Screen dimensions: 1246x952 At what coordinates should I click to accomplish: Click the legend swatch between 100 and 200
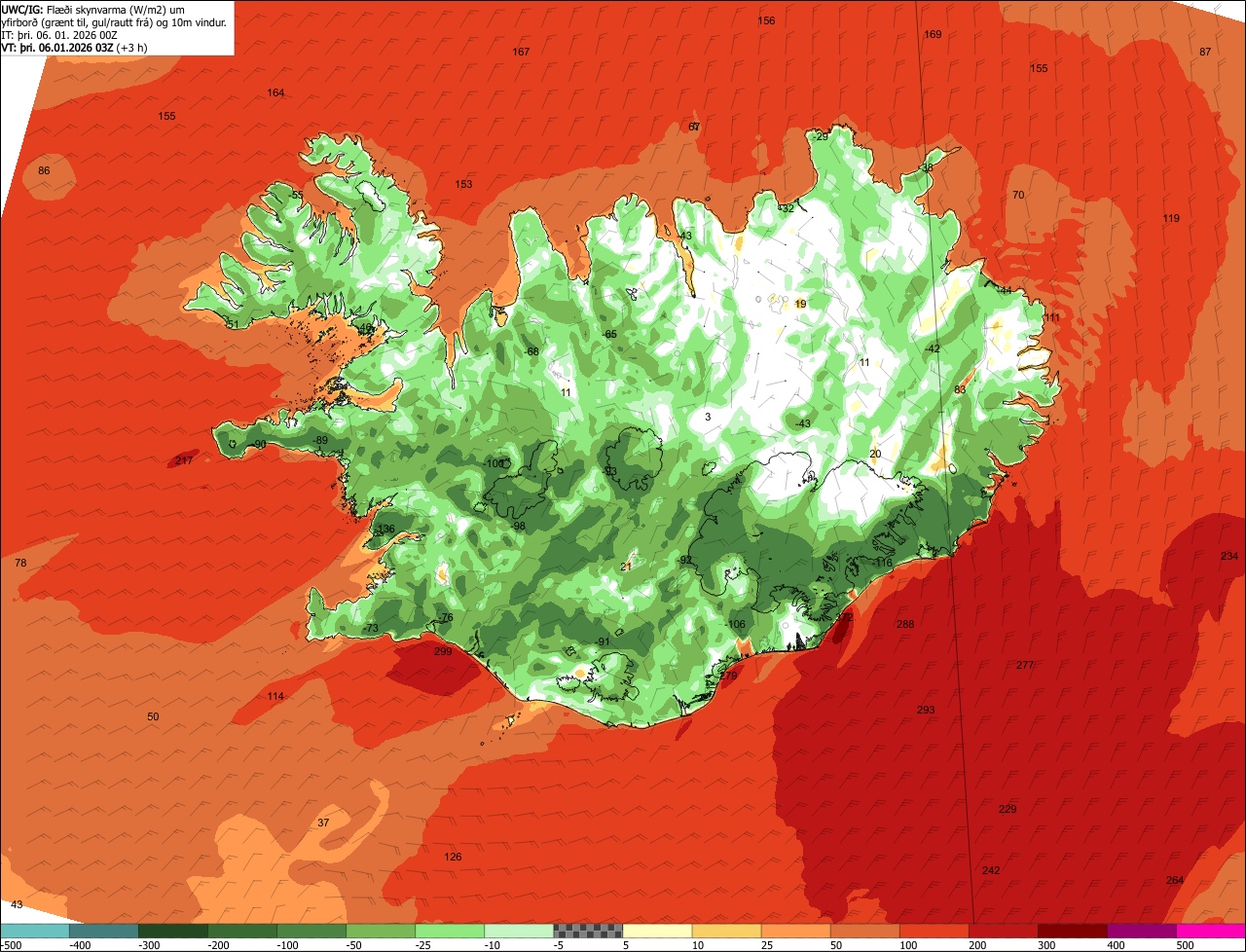pyautogui.click(x=934, y=931)
